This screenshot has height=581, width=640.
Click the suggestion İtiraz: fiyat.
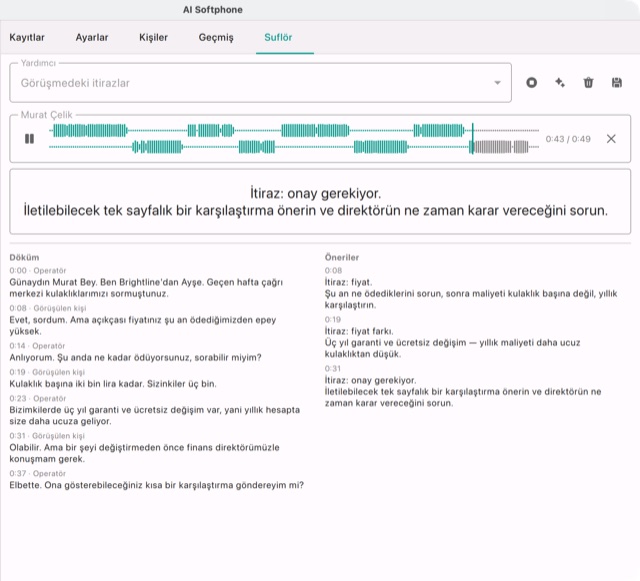click(x=348, y=282)
